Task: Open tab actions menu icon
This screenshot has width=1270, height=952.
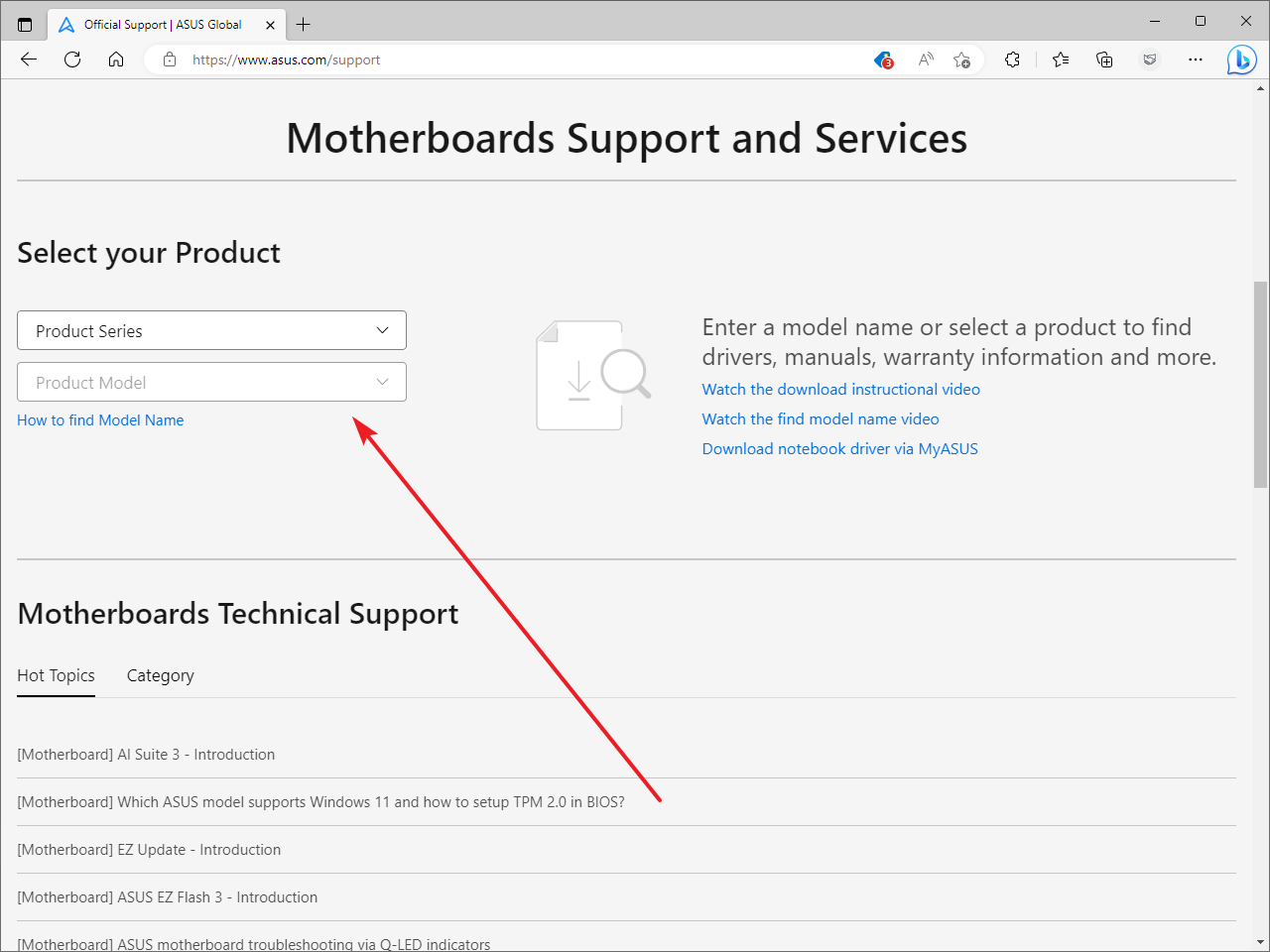Action: (x=25, y=24)
